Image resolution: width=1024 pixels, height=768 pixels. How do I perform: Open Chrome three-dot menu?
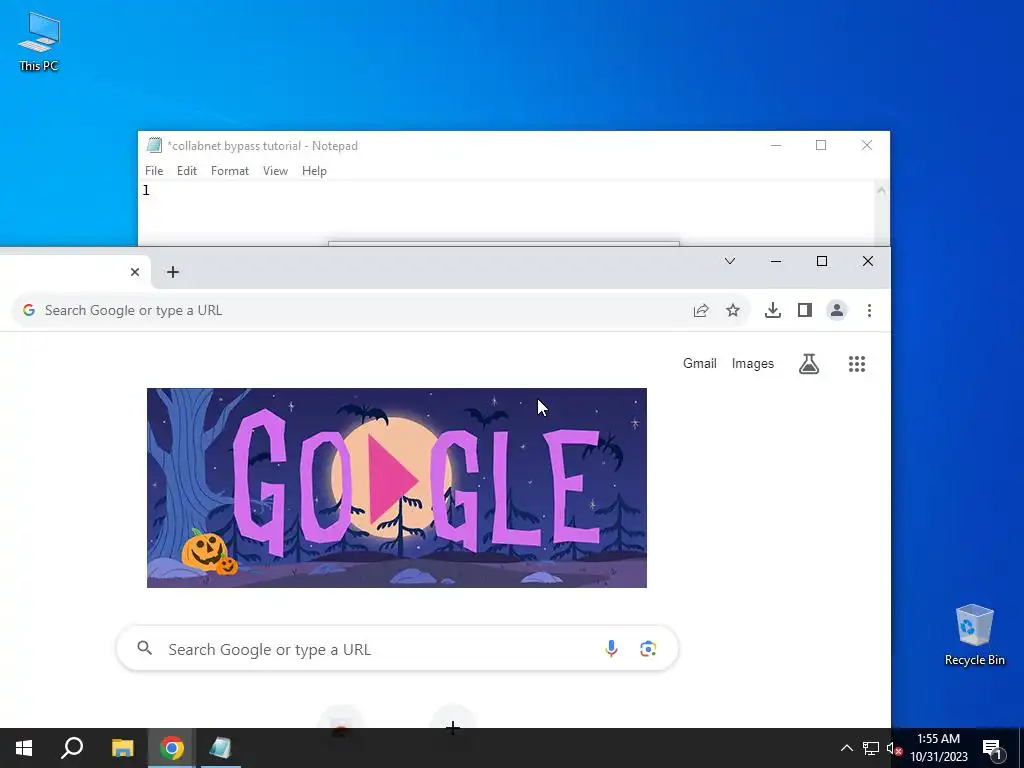pos(869,310)
